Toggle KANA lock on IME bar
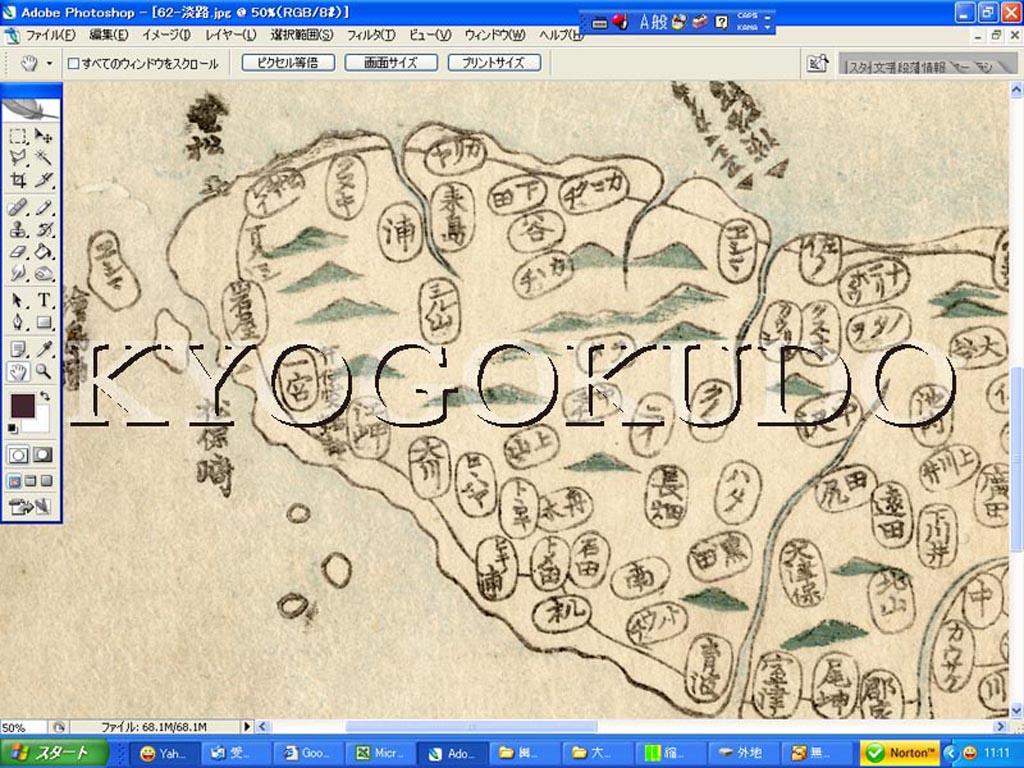The height and width of the screenshot is (768, 1024). 746,27
